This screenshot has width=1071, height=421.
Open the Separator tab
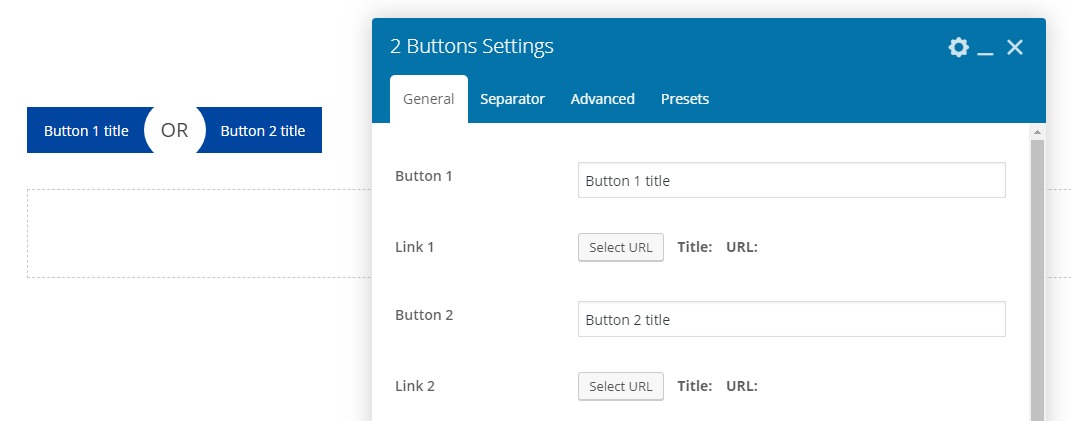point(512,99)
